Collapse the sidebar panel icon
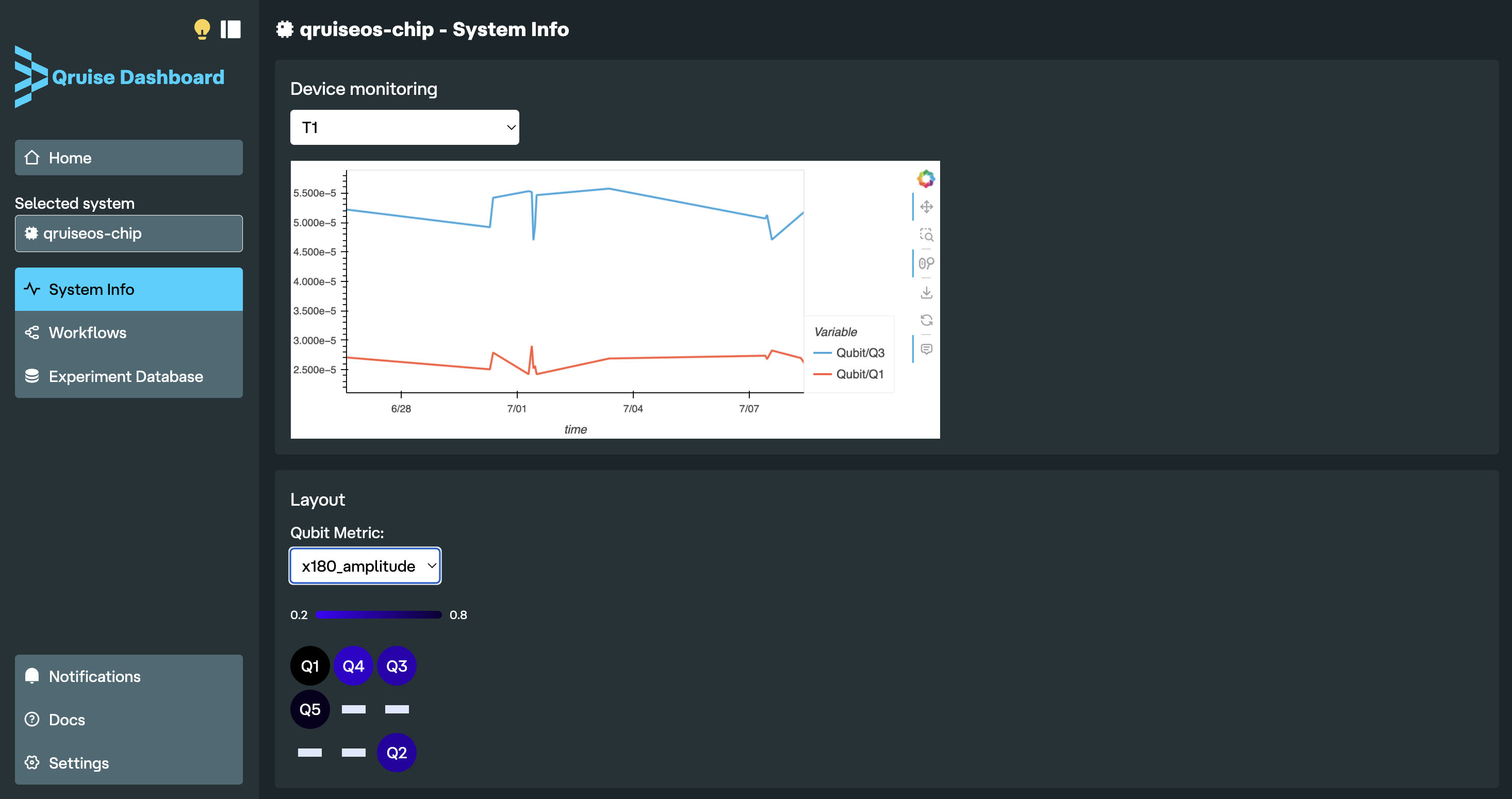This screenshot has width=1512, height=799. coord(231,29)
